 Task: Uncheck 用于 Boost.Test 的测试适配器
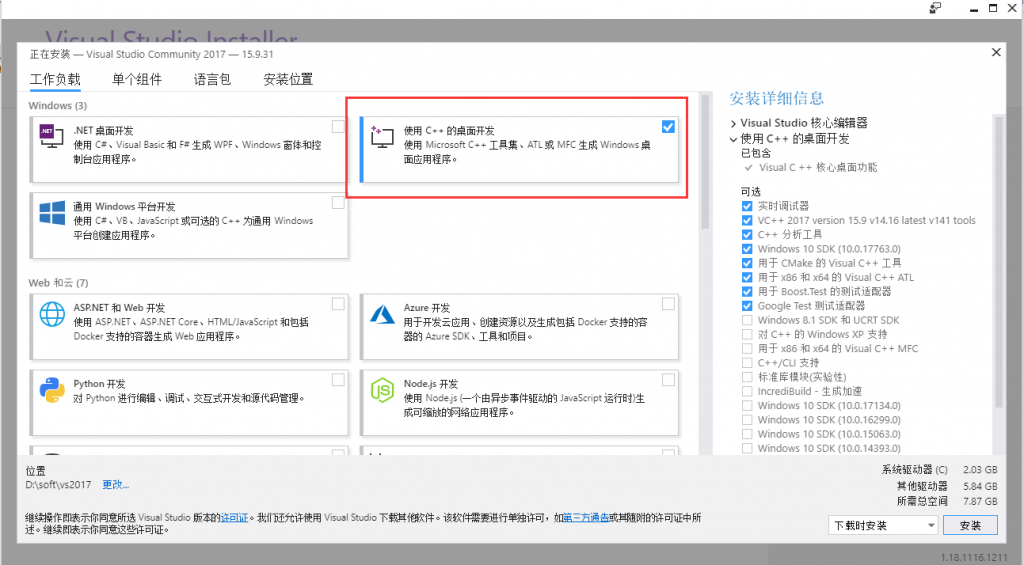tap(747, 291)
